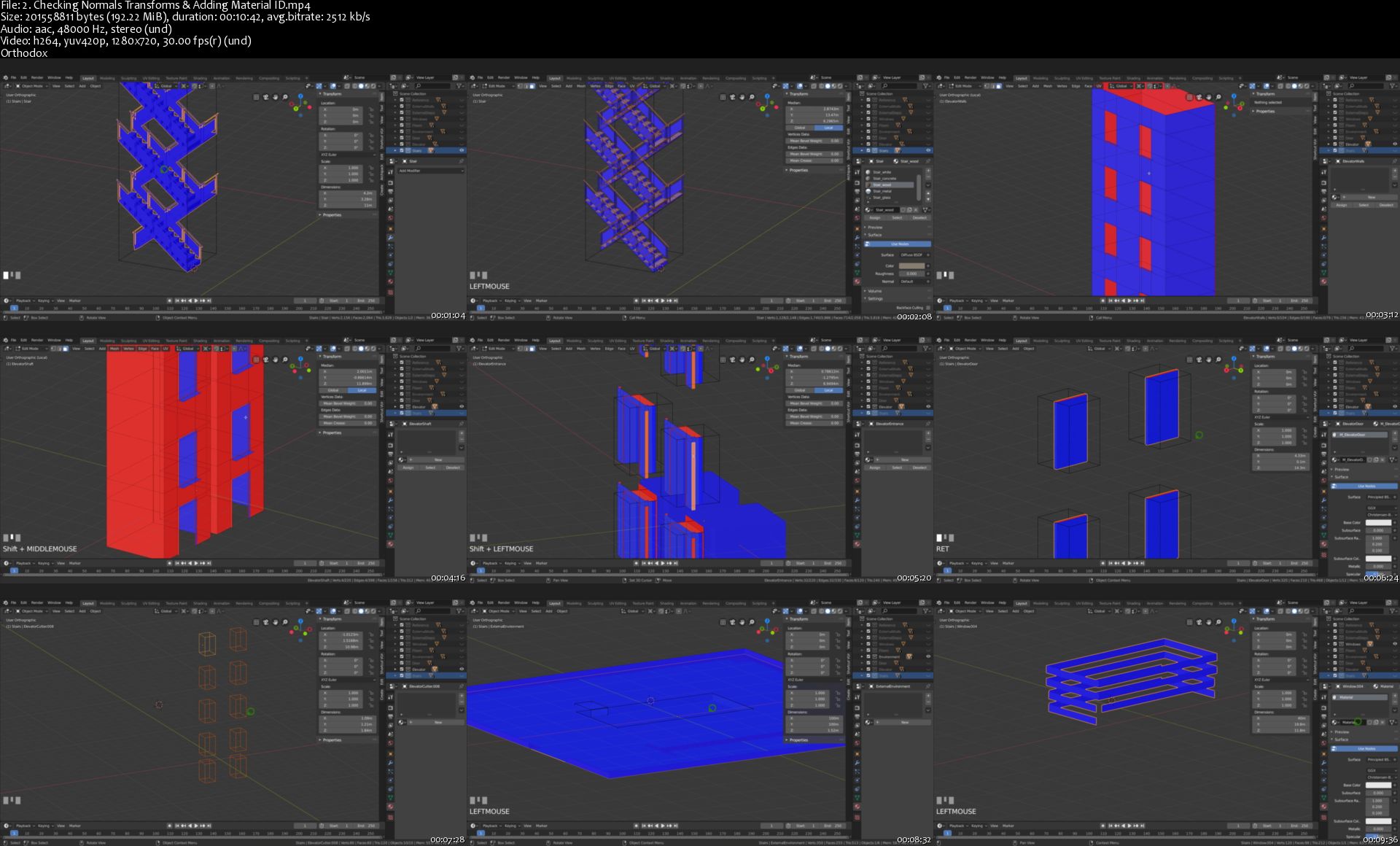Open Diffuse BSDF surface shader dropdown
Viewport: 1400px width, 846px height.
[911, 255]
